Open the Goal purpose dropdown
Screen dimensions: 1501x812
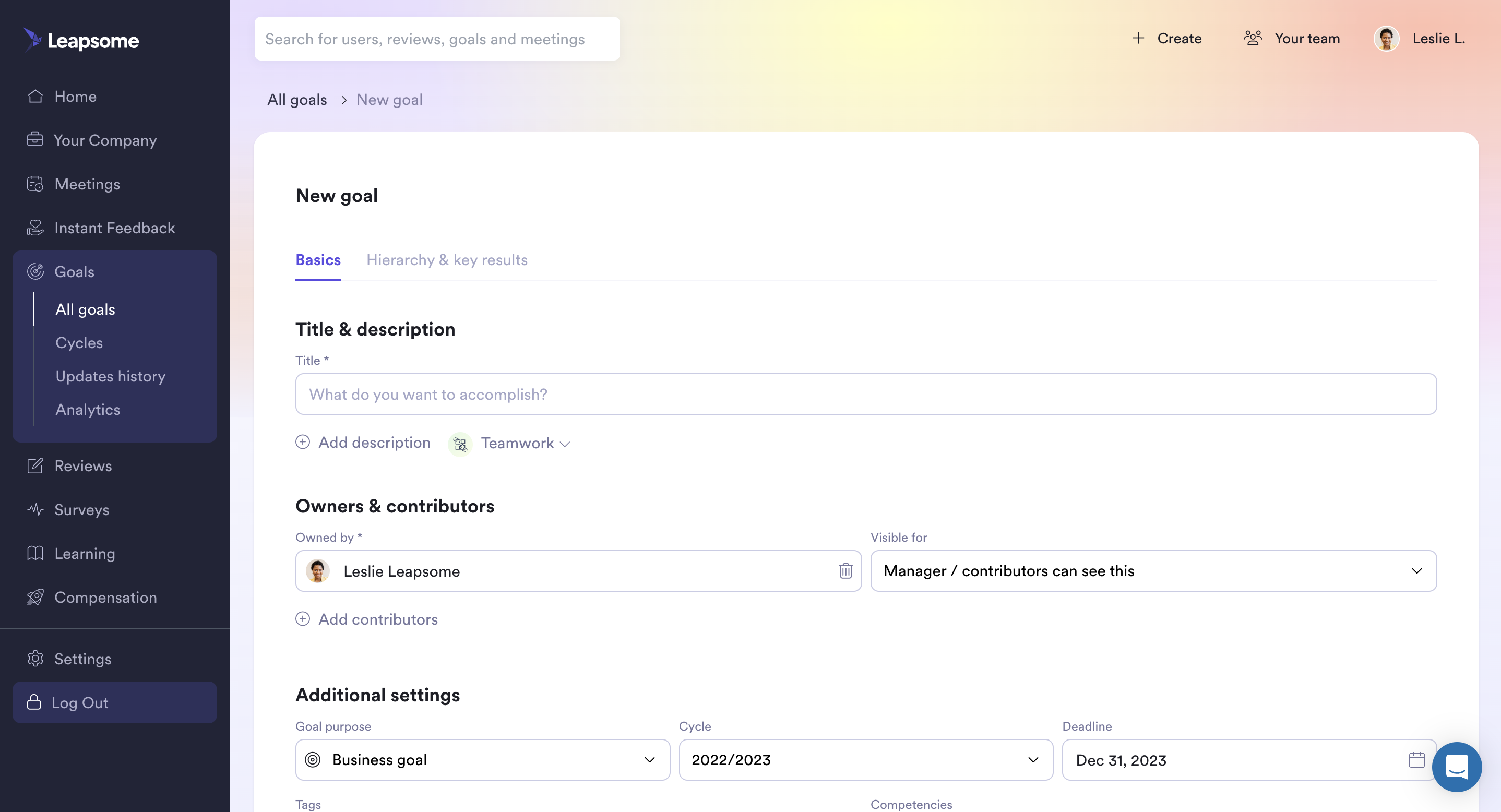point(482,760)
